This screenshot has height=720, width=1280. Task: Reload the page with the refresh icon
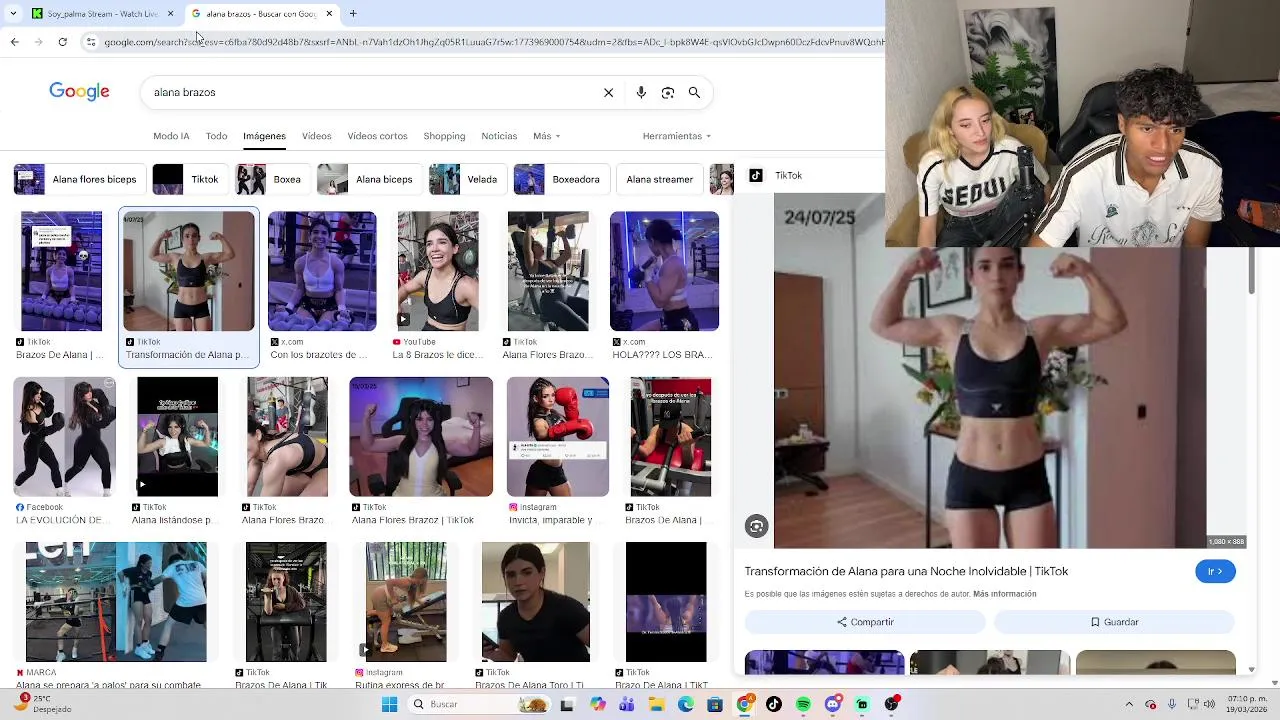coord(62,42)
